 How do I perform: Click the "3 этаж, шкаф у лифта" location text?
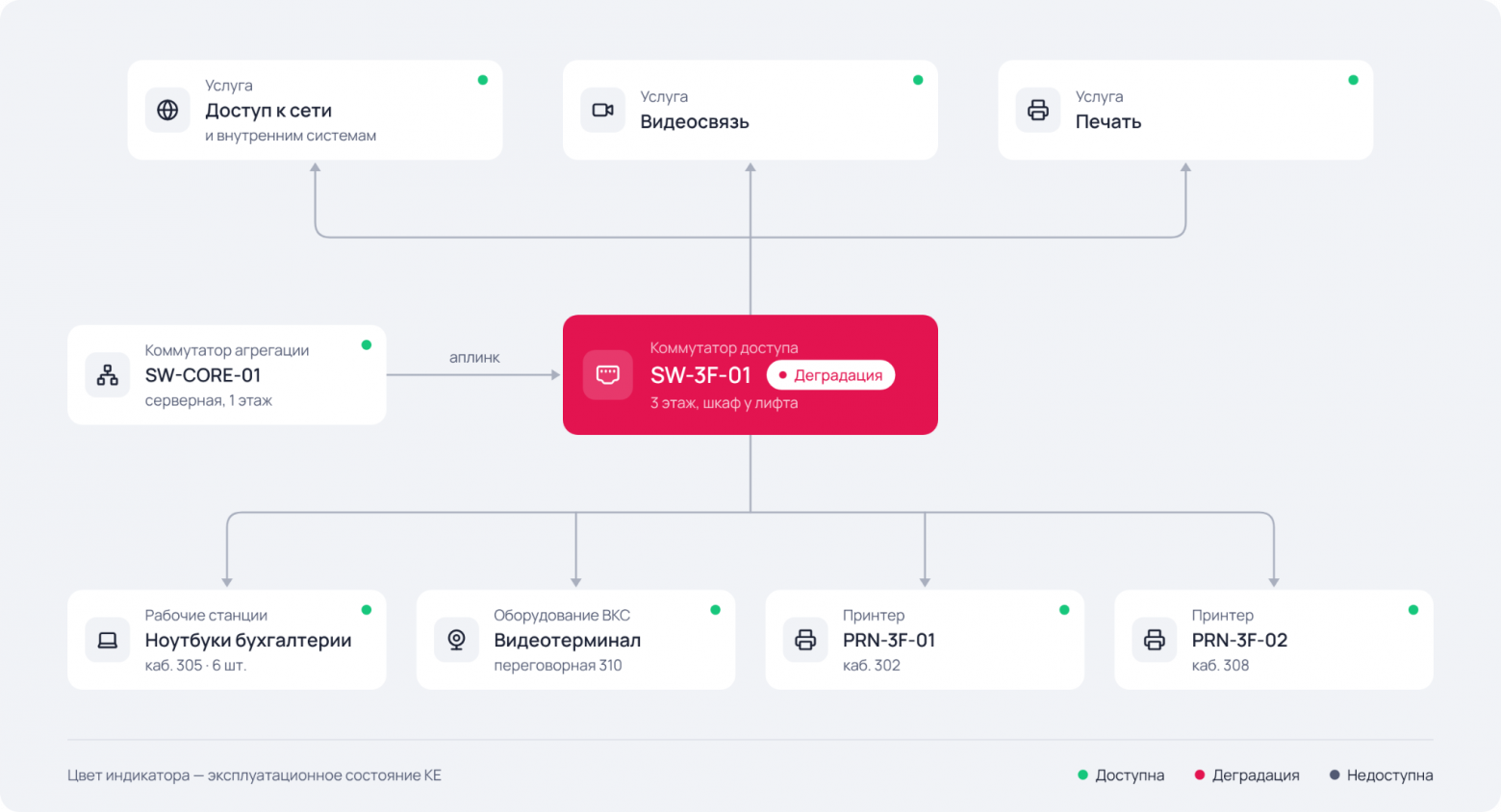725,403
